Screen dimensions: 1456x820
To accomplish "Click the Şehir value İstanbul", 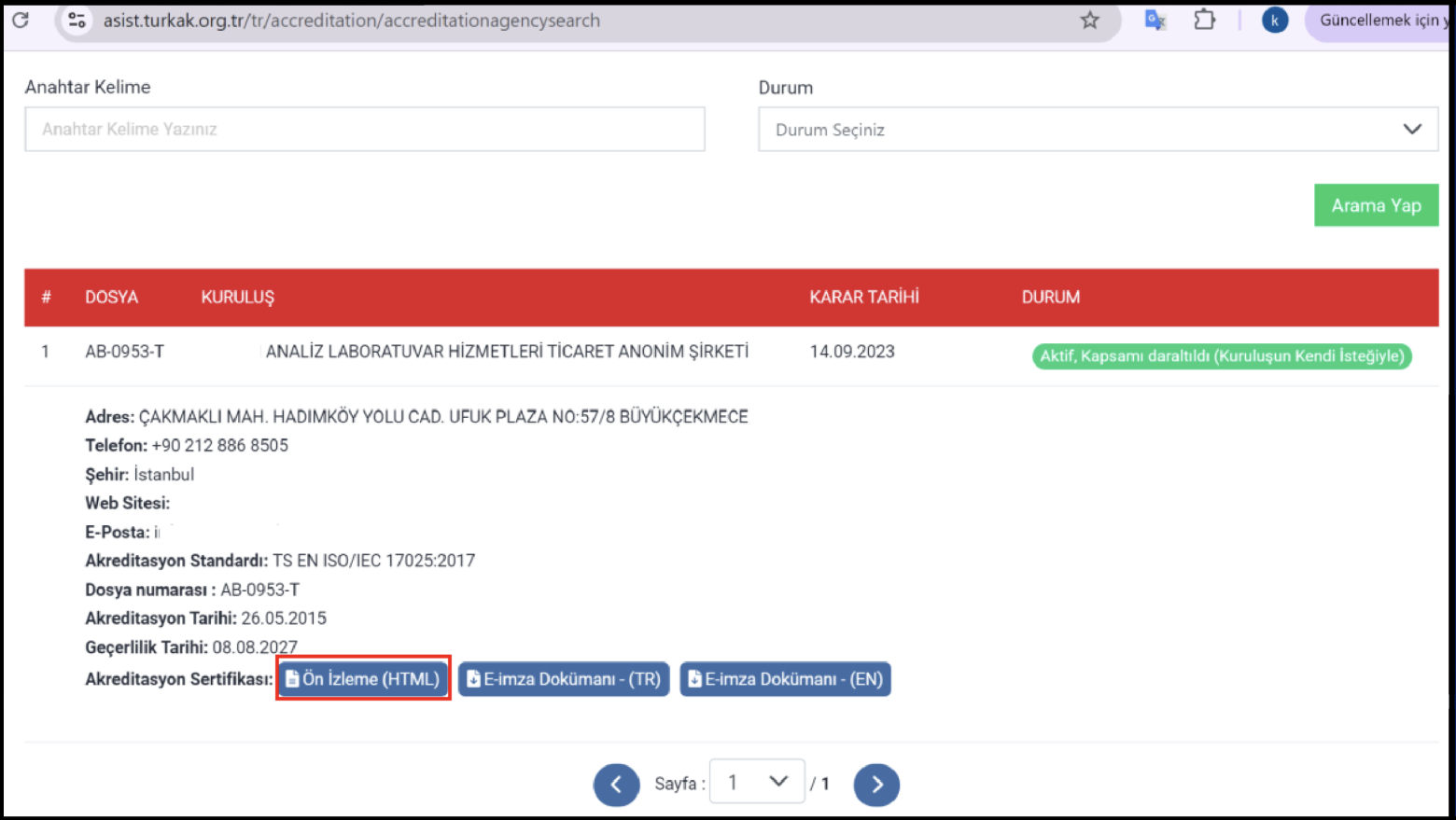I will click(x=164, y=474).
